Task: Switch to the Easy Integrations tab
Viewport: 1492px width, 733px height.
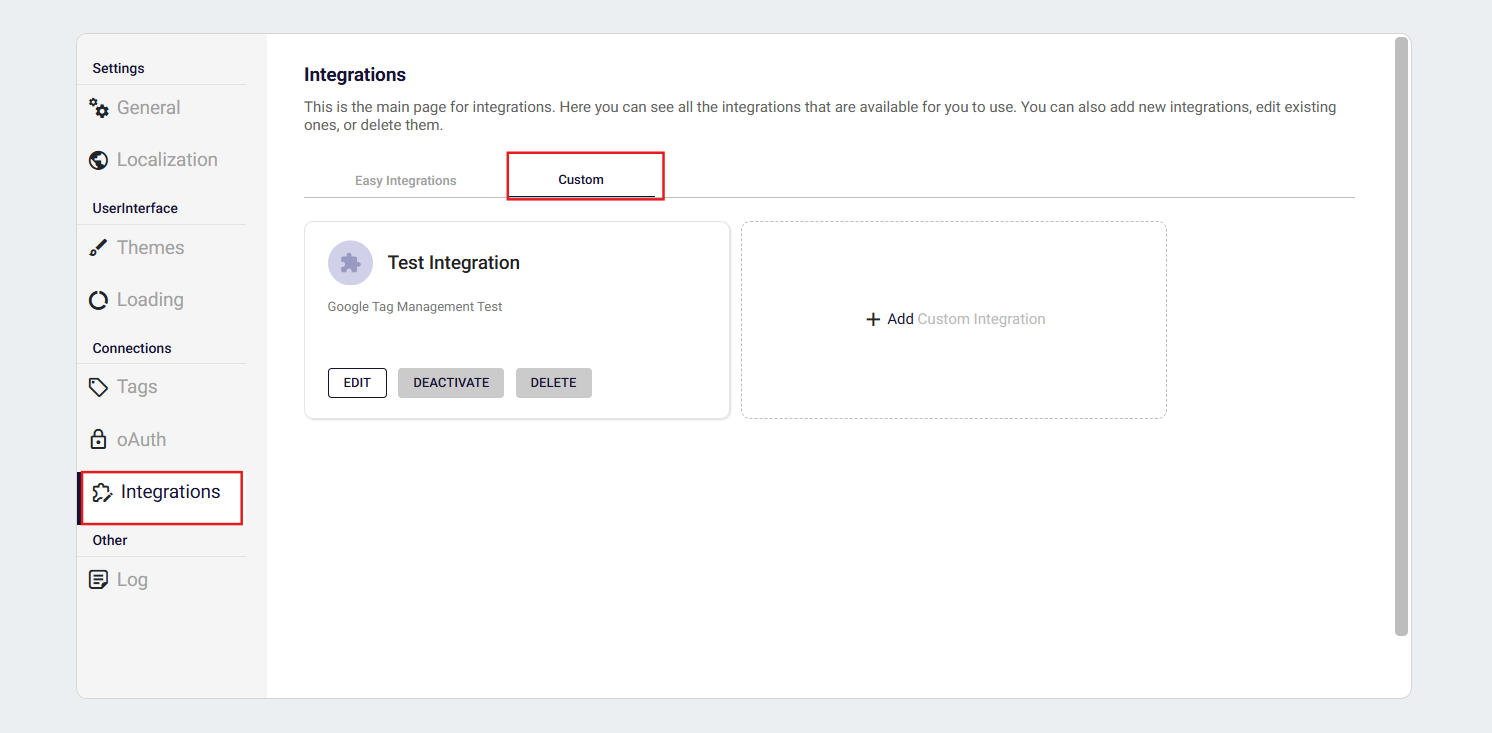Action: coord(405,181)
